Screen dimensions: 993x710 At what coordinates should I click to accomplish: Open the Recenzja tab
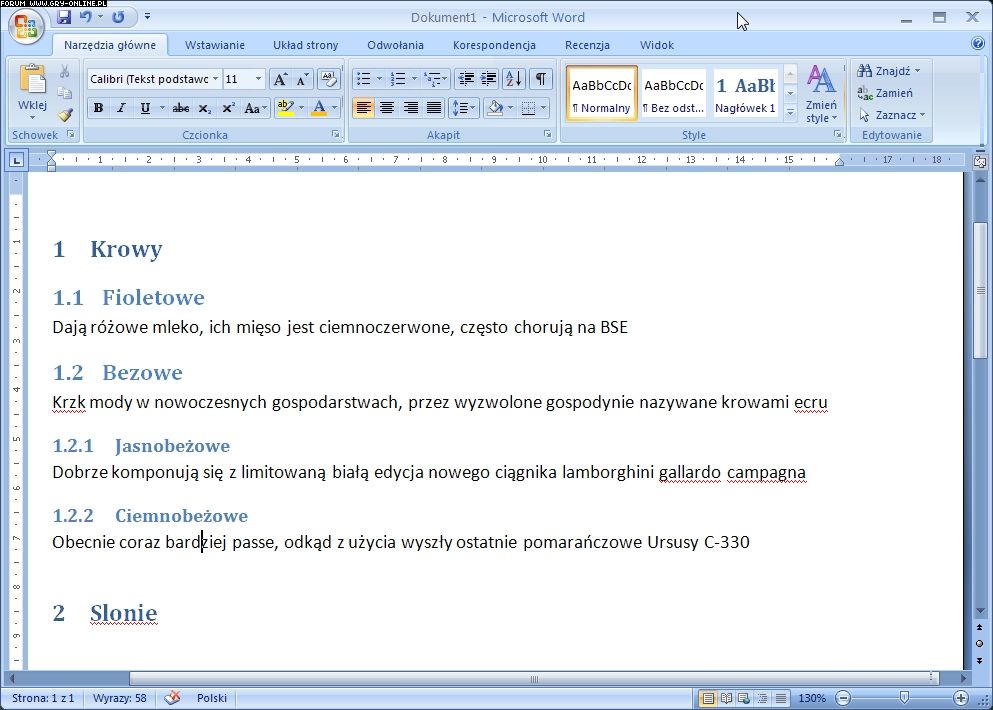tap(587, 45)
